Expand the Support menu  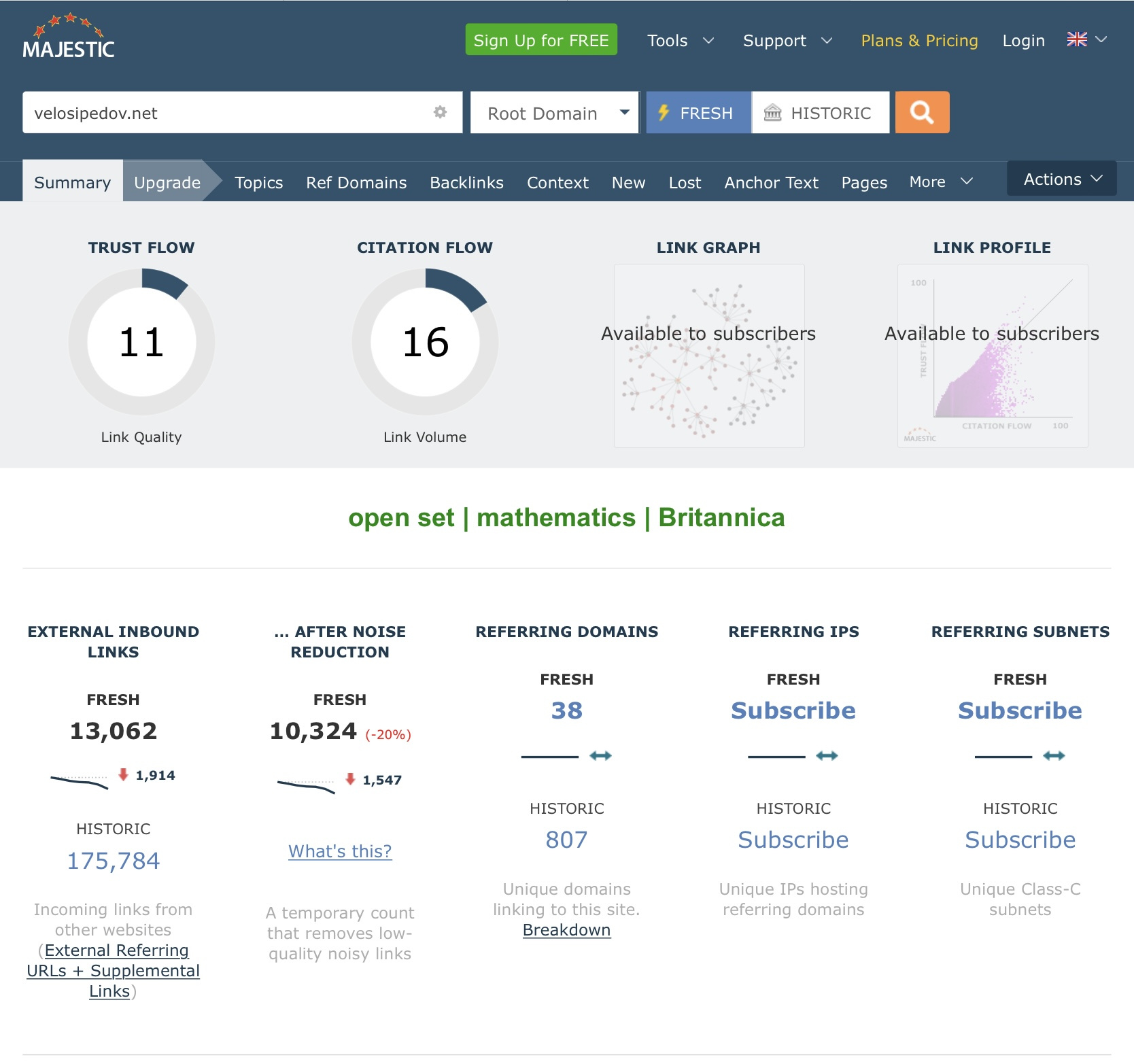pos(787,41)
